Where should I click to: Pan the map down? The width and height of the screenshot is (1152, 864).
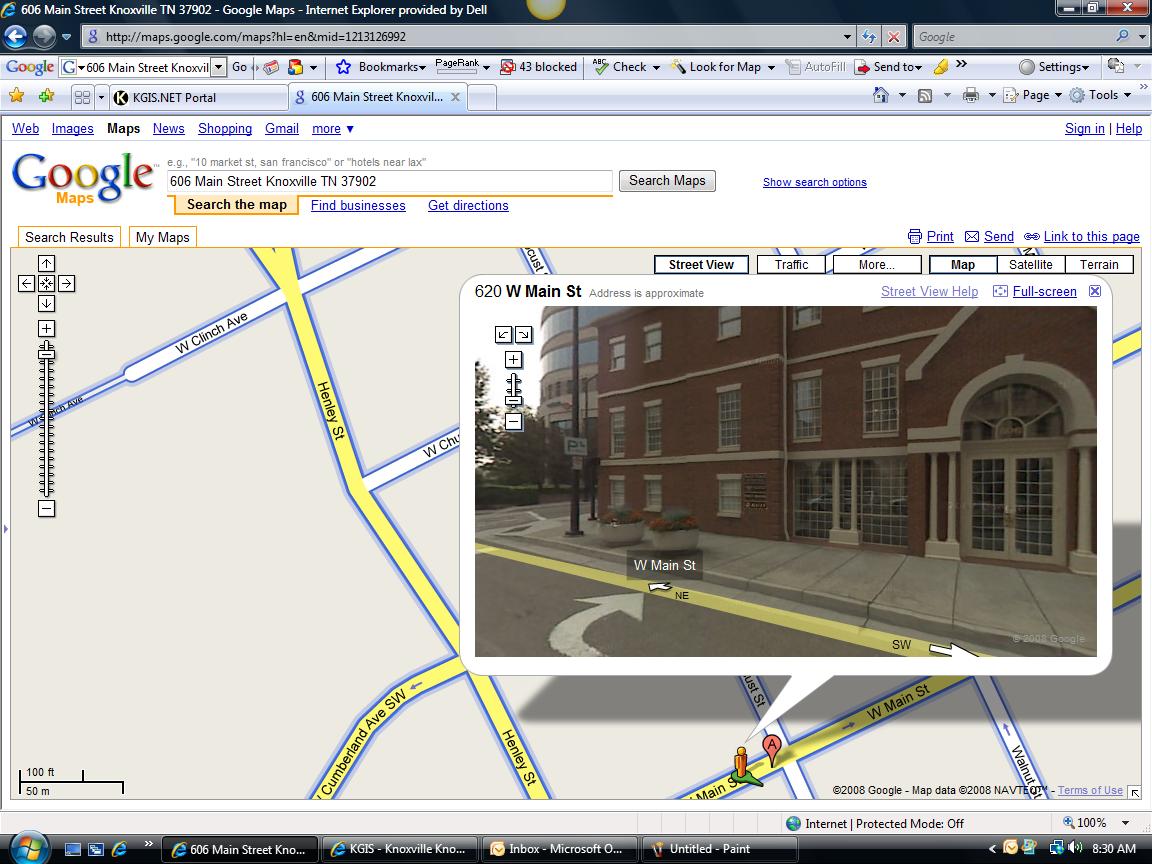click(46, 303)
